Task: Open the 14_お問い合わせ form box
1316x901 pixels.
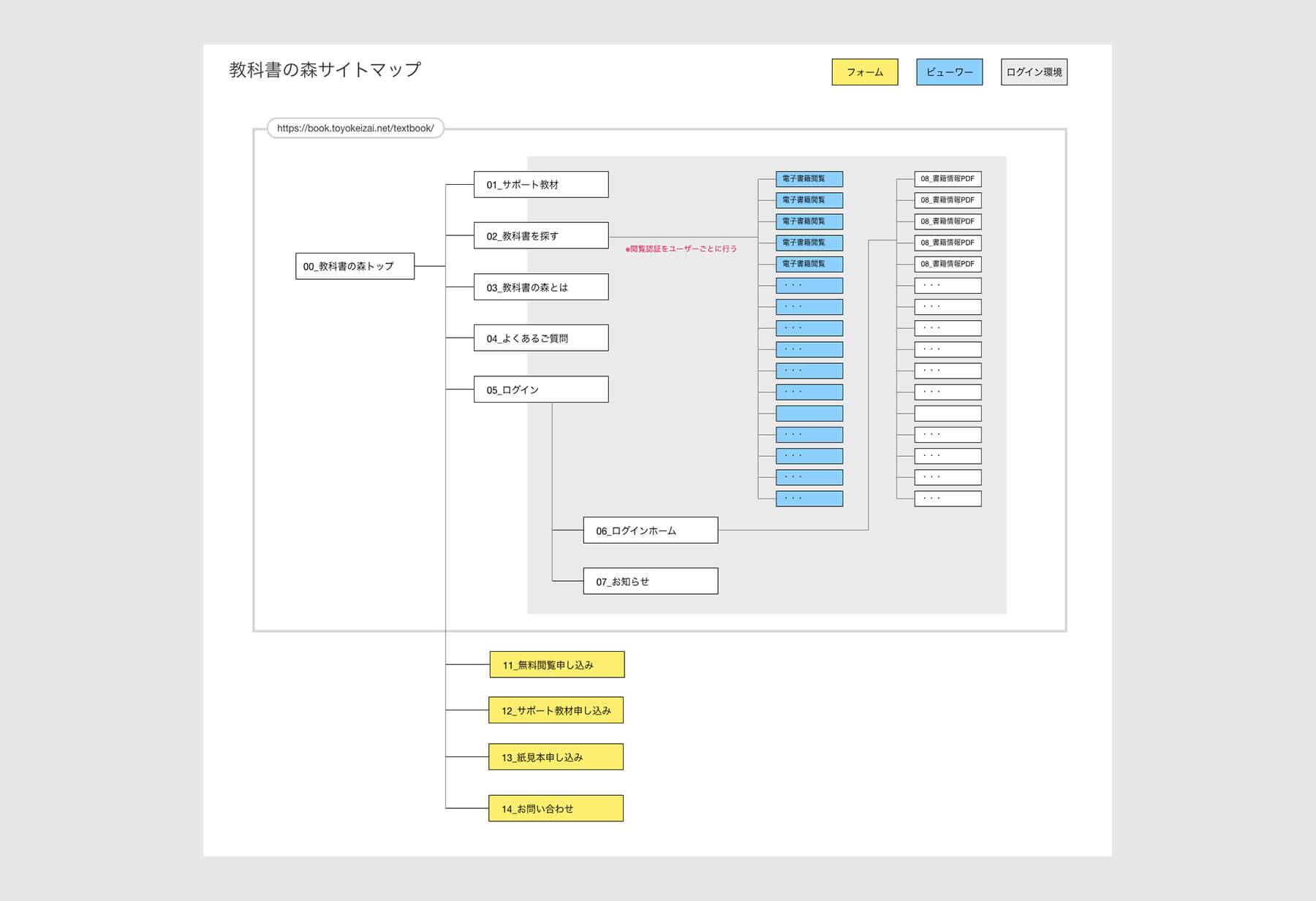Action: (x=556, y=808)
